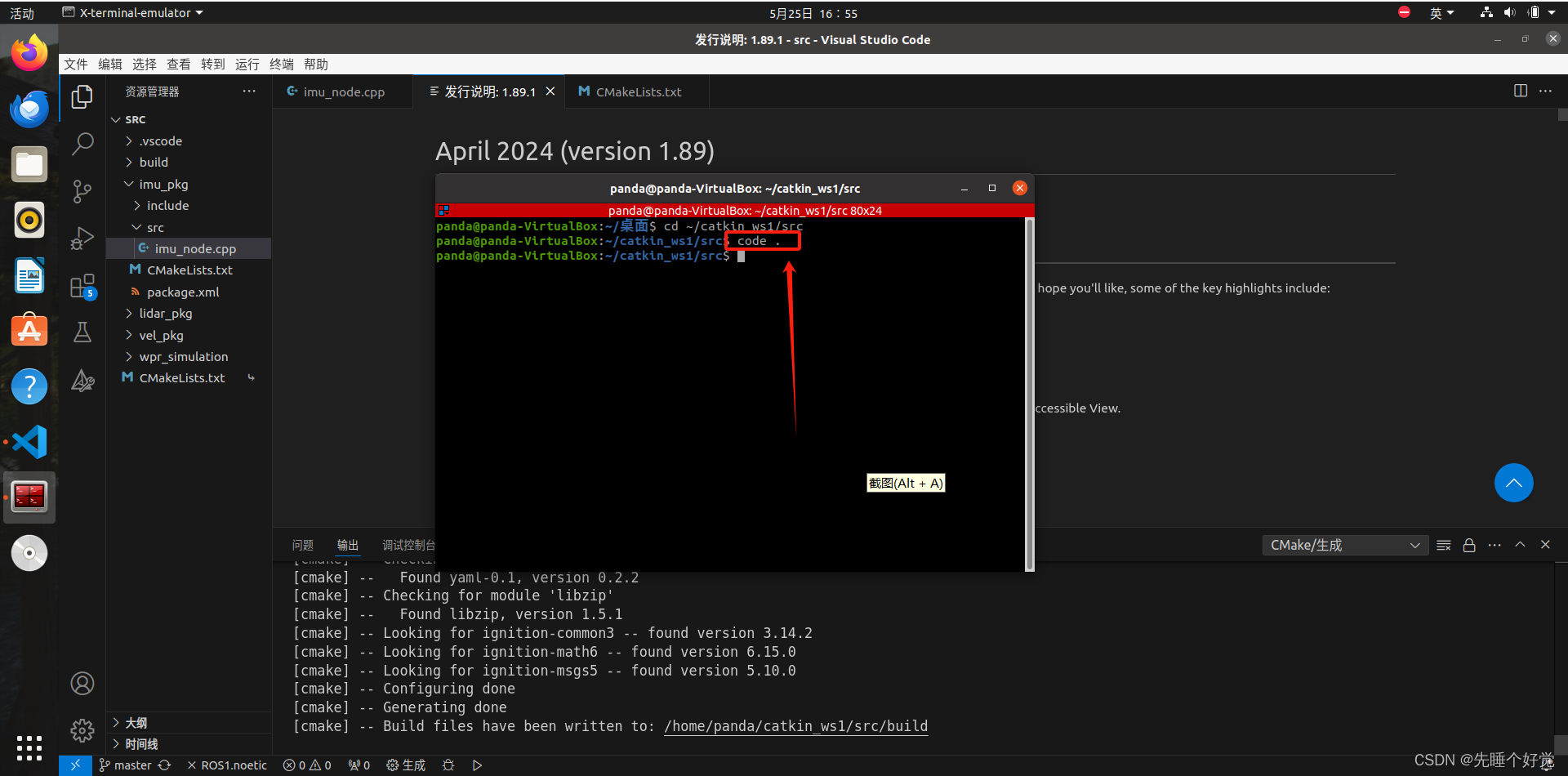
Task: Maximize the bottom panel size
Action: pos(1520,545)
